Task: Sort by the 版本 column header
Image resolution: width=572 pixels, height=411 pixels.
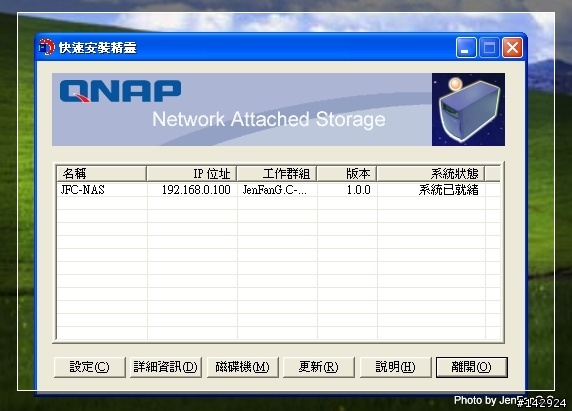Action: 347,174
